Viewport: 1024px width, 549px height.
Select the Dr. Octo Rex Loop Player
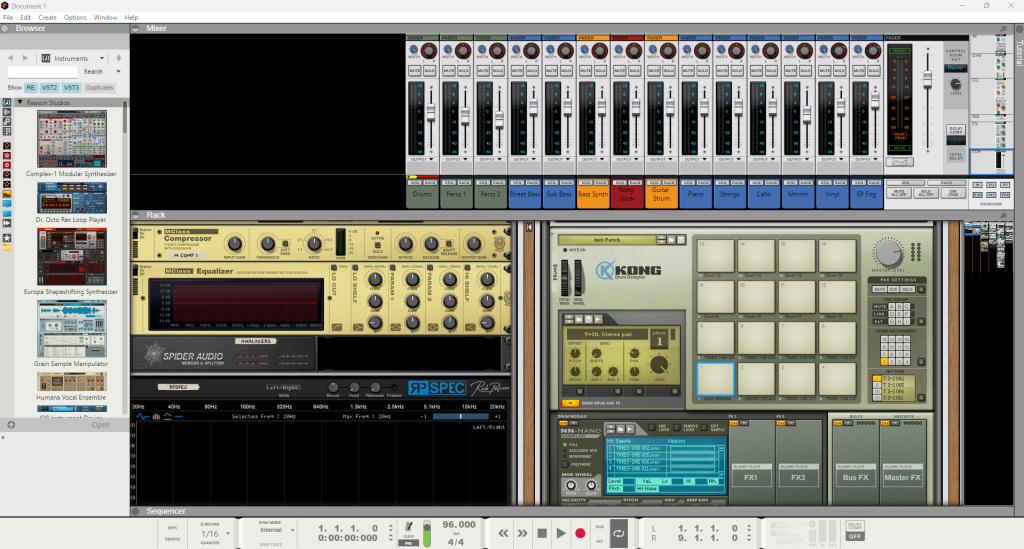point(71,198)
